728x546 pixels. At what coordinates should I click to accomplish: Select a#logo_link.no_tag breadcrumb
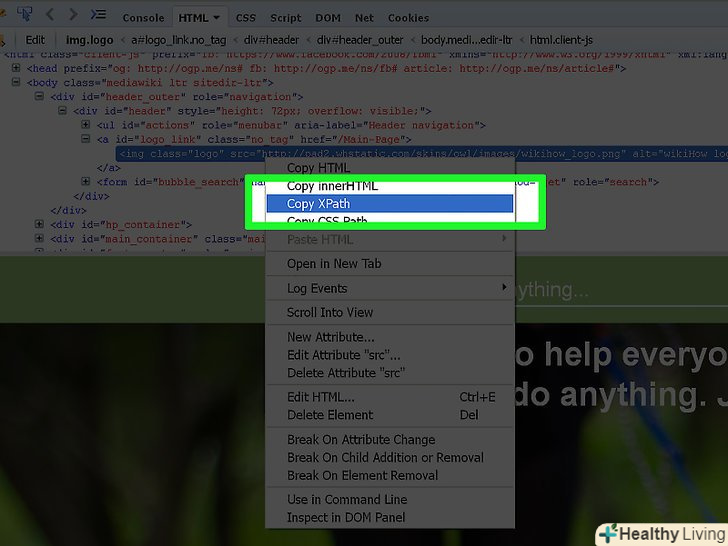coord(178,40)
